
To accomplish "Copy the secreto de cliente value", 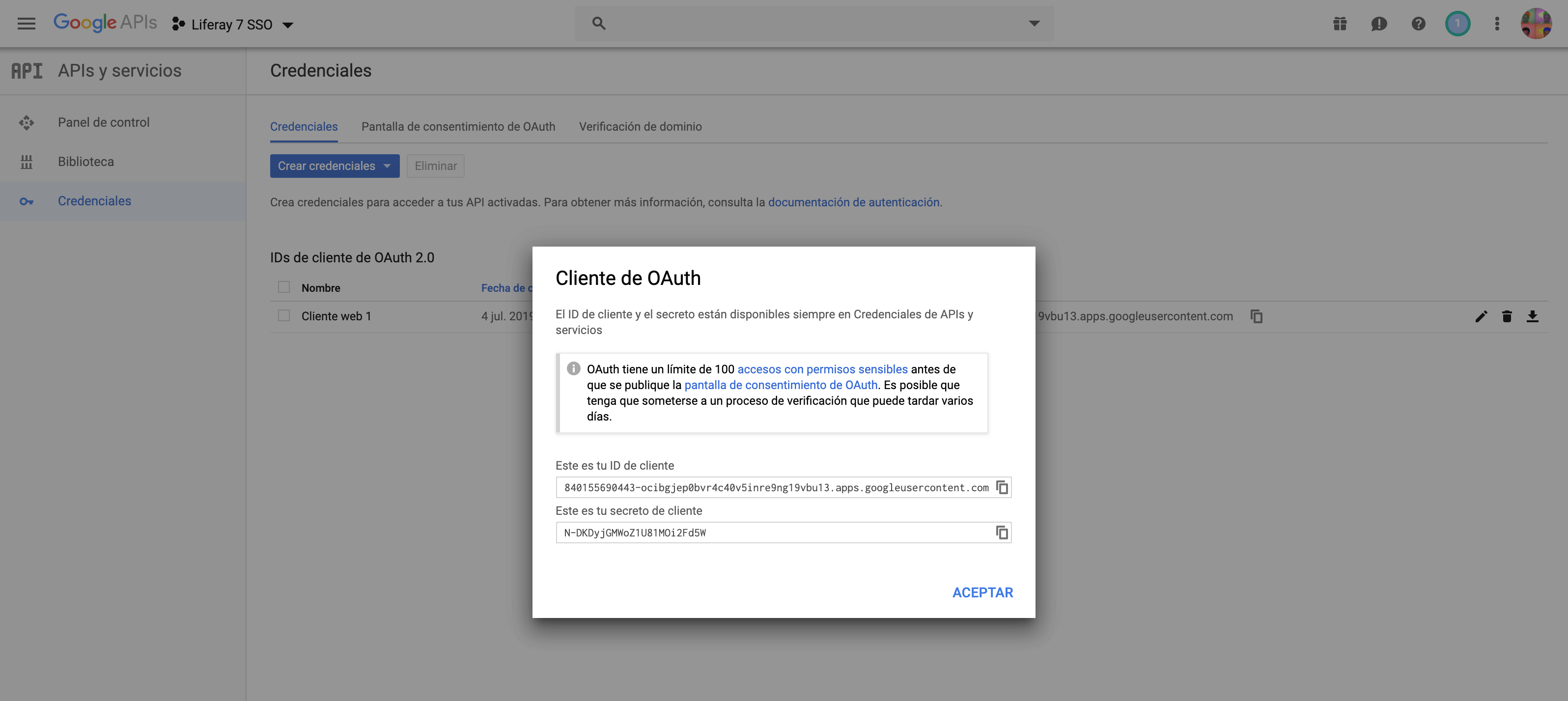I will coord(1002,533).
